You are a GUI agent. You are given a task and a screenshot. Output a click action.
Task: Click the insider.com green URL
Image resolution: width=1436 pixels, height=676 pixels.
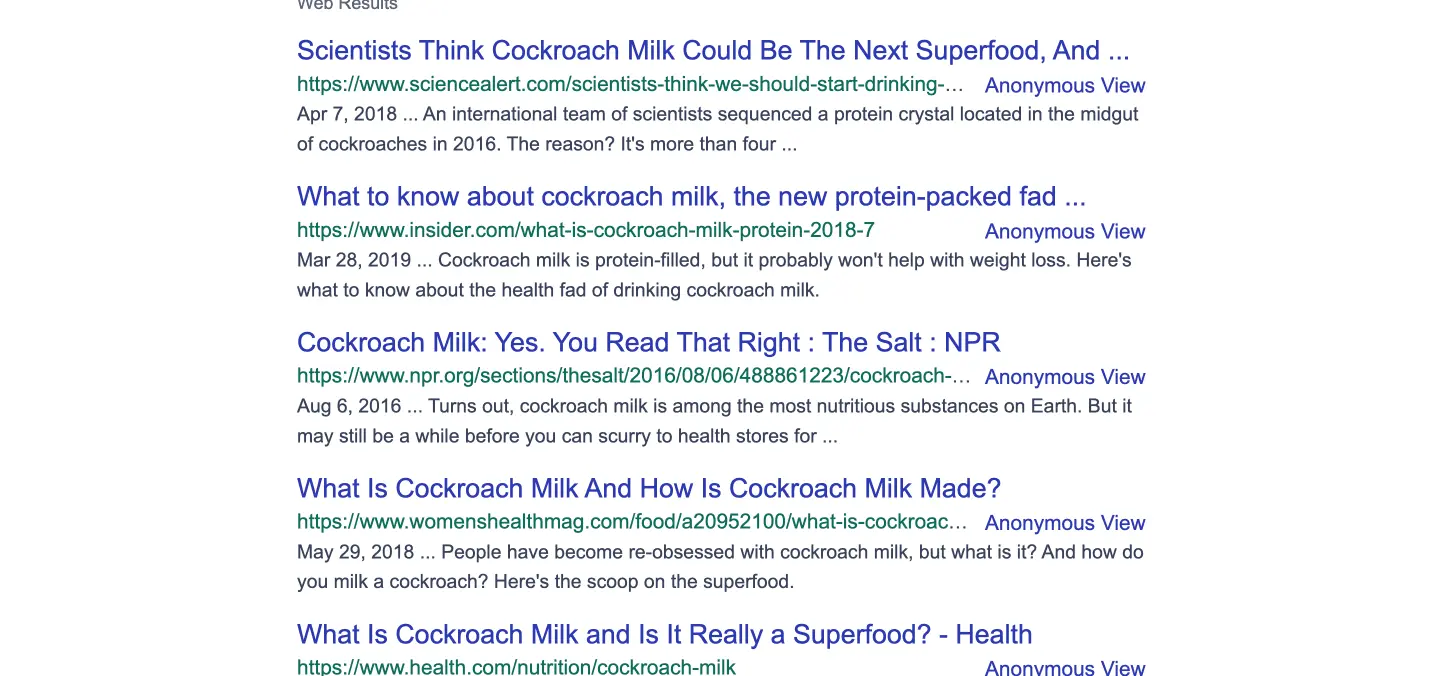coord(585,230)
